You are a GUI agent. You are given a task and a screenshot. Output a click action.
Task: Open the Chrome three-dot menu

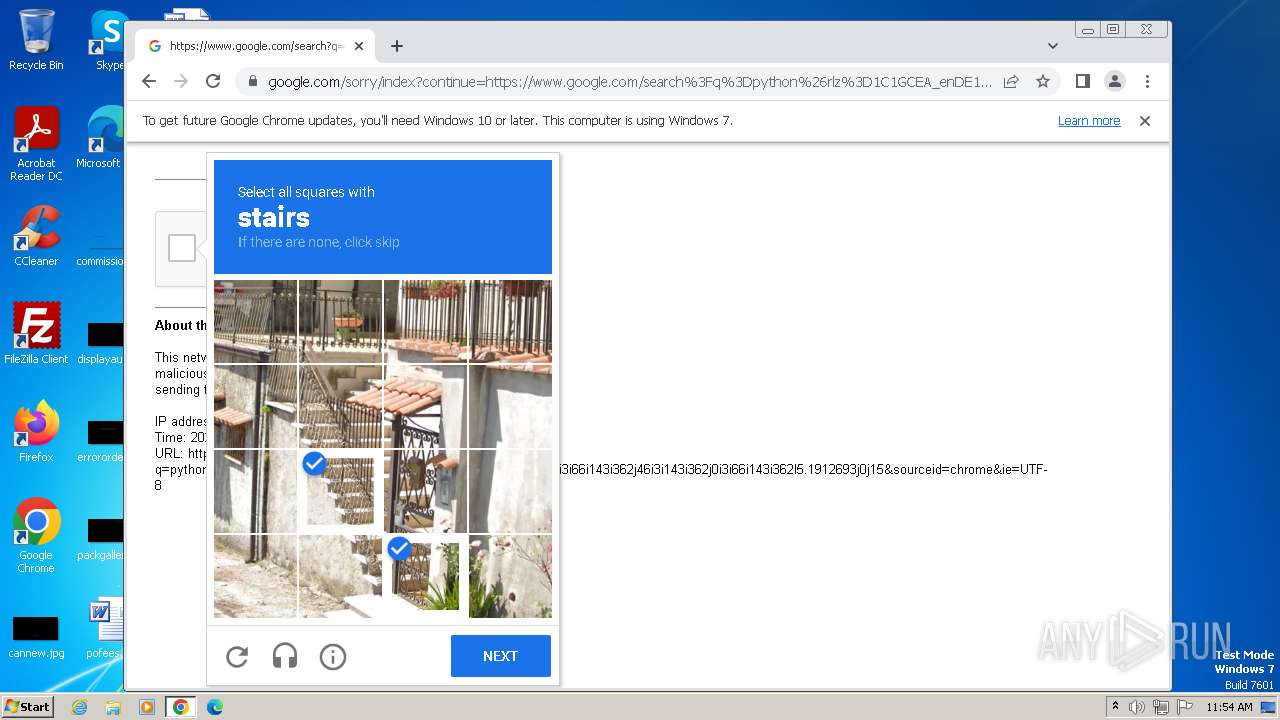click(x=1147, y=81)
